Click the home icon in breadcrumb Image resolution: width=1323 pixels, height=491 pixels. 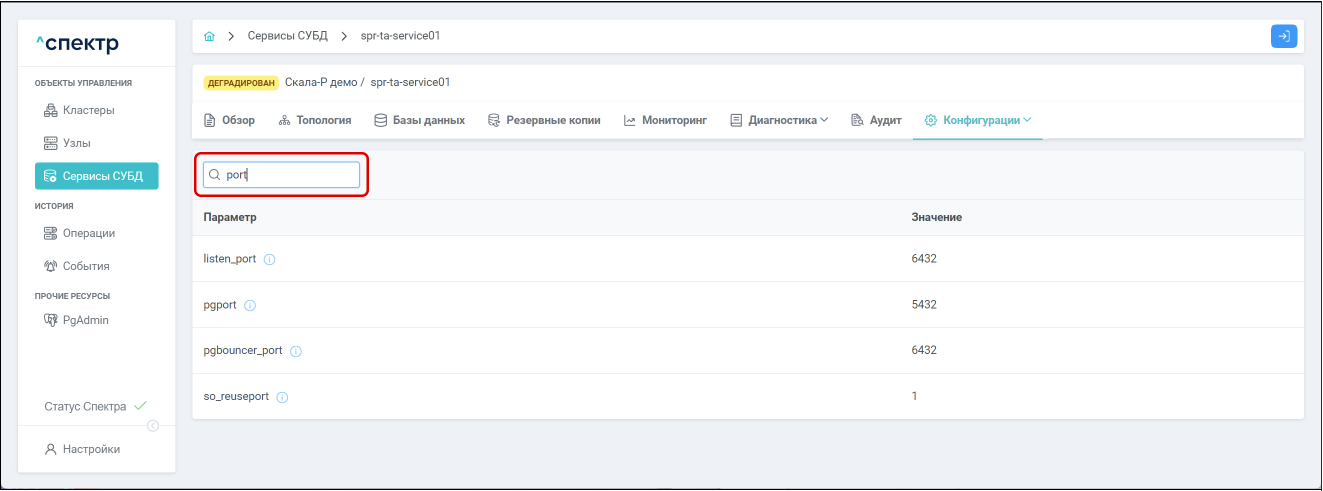pos(209,36)
